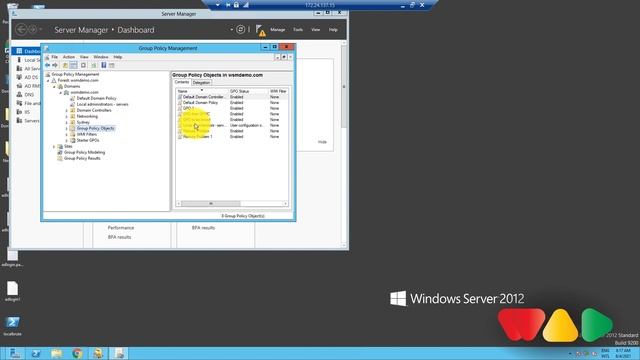Select the Starter GPOs tree item
This screenshot has height=360, width=640.
coord(88,140)
